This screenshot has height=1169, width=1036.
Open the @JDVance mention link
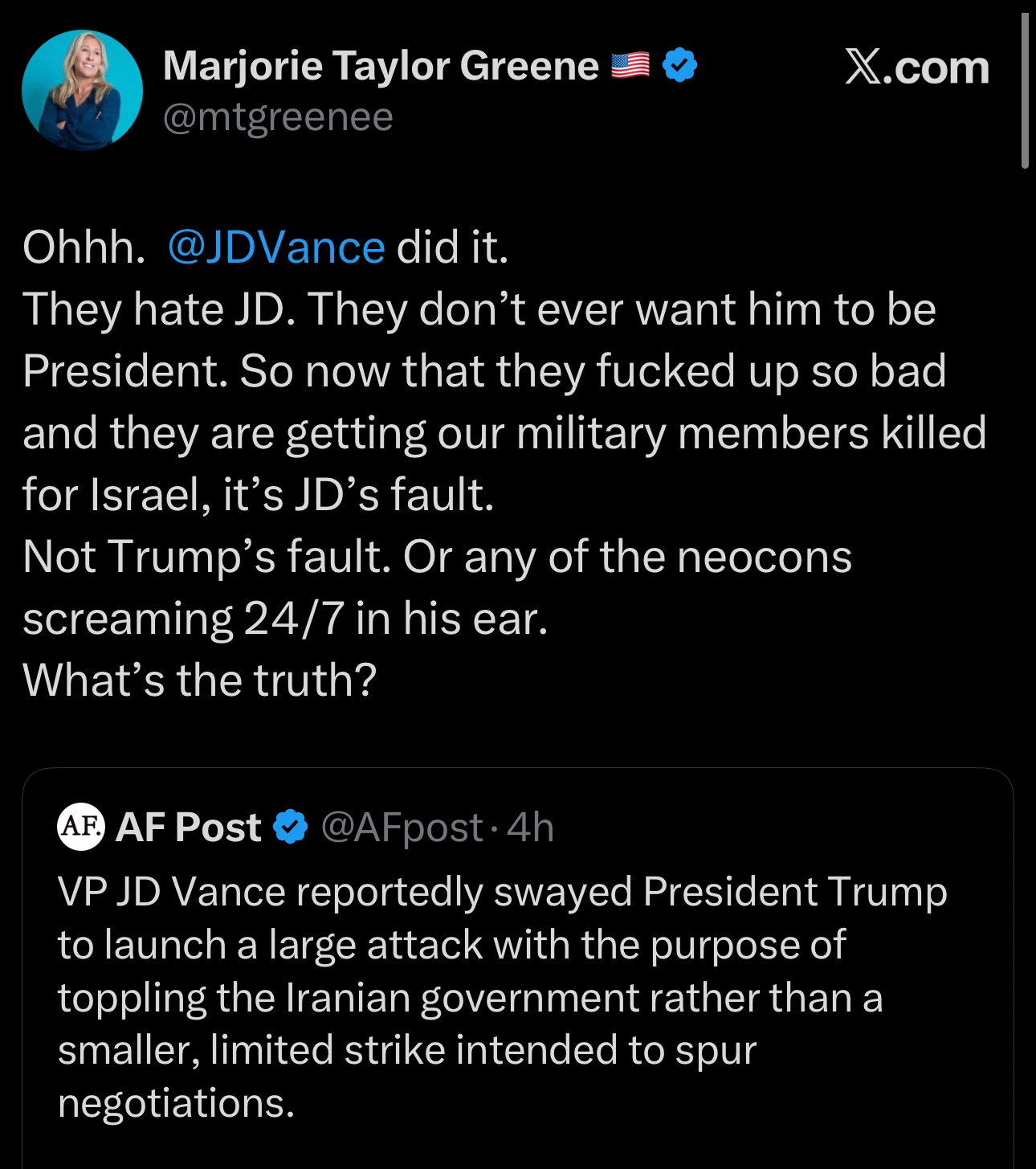pyautogui.click(x=276, y=247)
